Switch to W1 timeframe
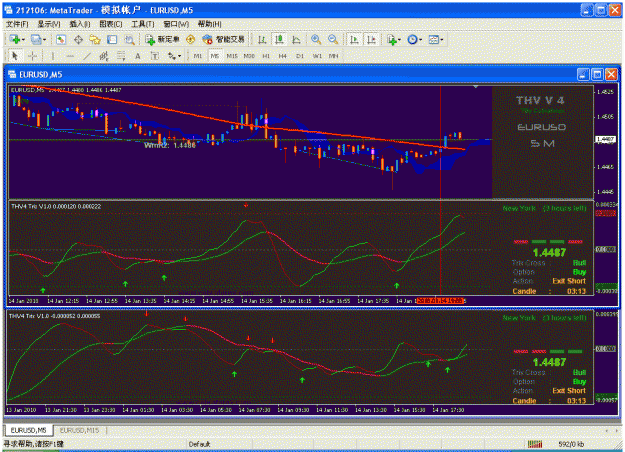This screenshot has height=452, width=625. tap(317, 56)
